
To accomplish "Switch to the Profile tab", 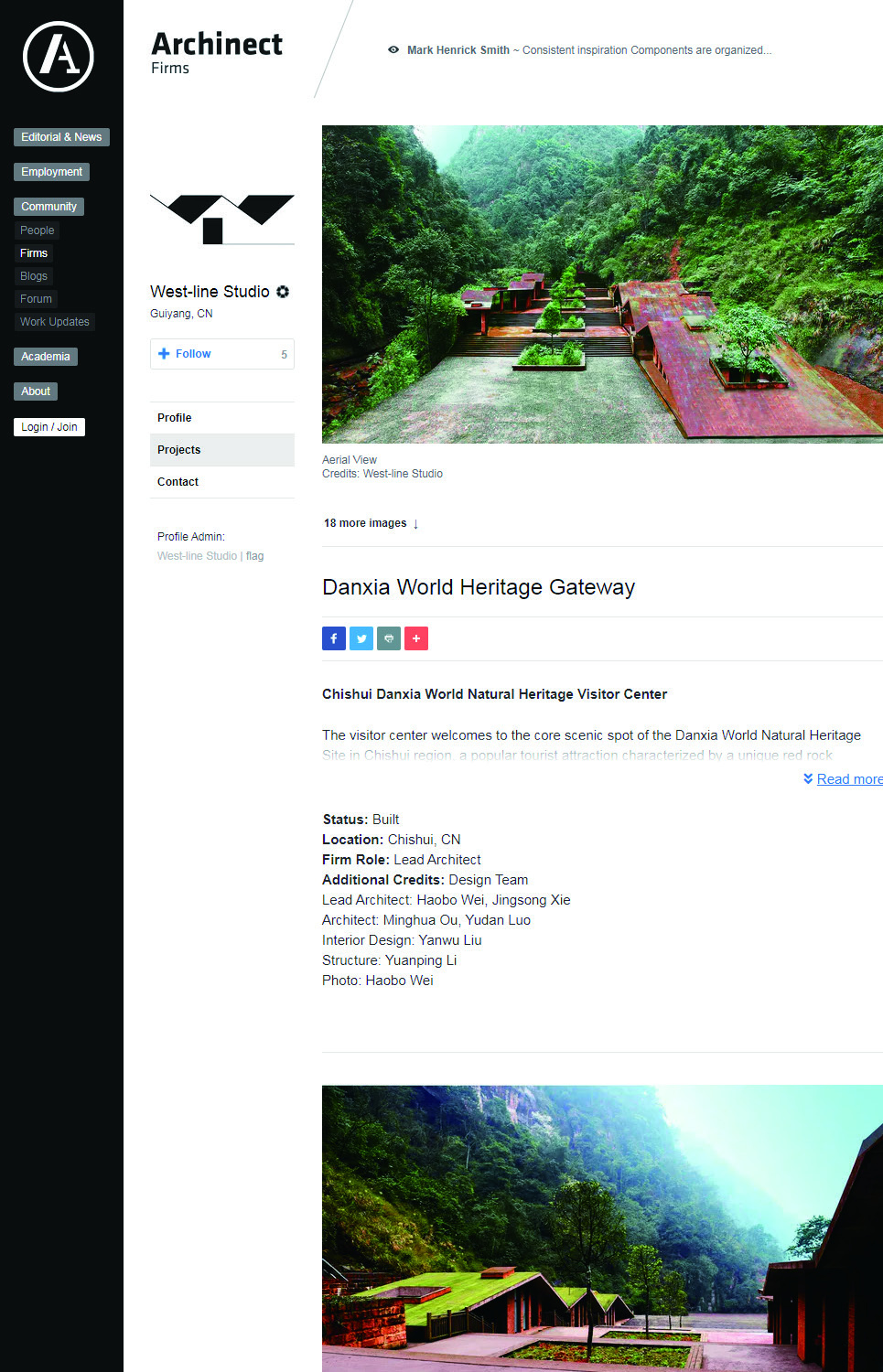I will (x=222, y=418).
